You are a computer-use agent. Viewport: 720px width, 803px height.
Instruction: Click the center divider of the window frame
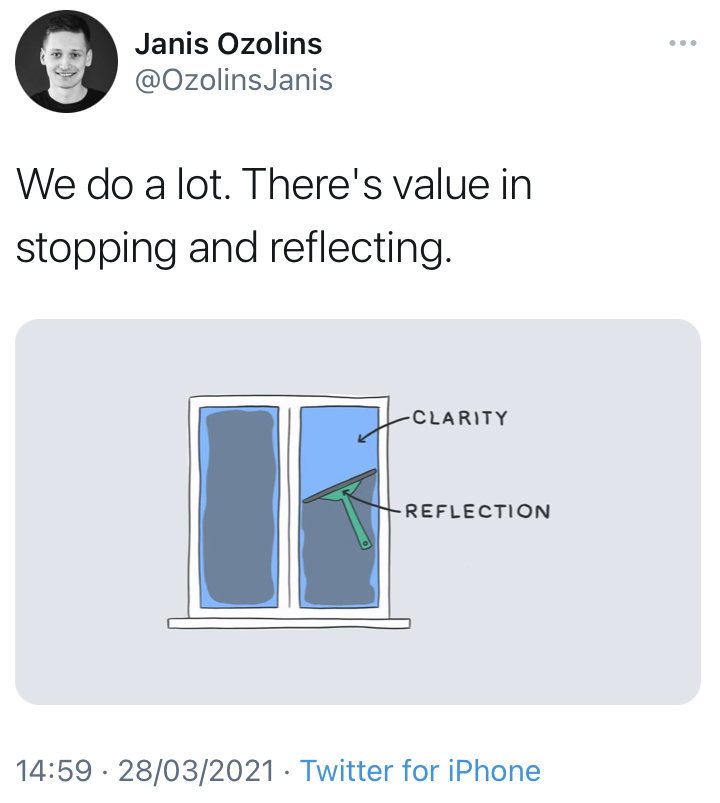pos(288,505)
